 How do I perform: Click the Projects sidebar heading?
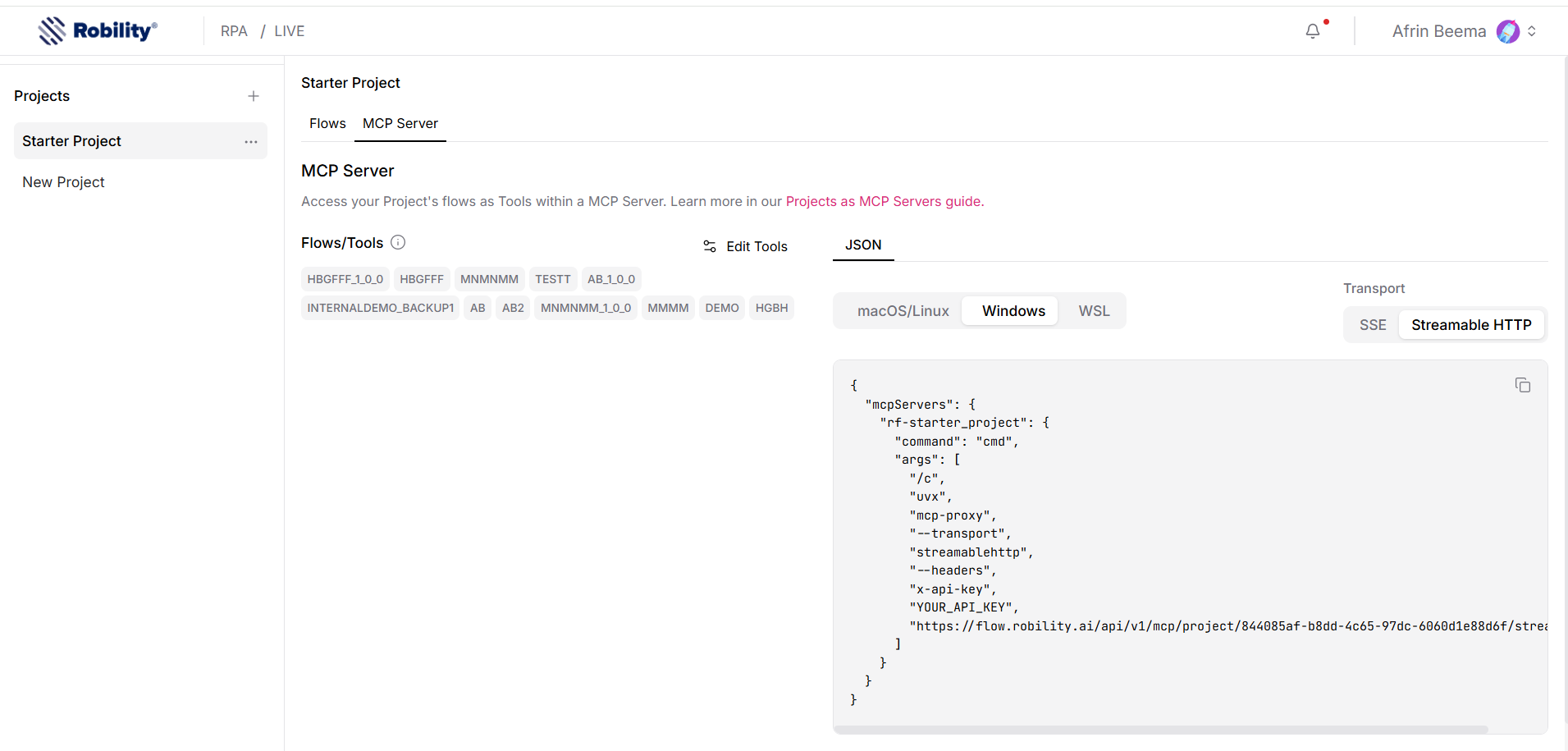point(42,96)
